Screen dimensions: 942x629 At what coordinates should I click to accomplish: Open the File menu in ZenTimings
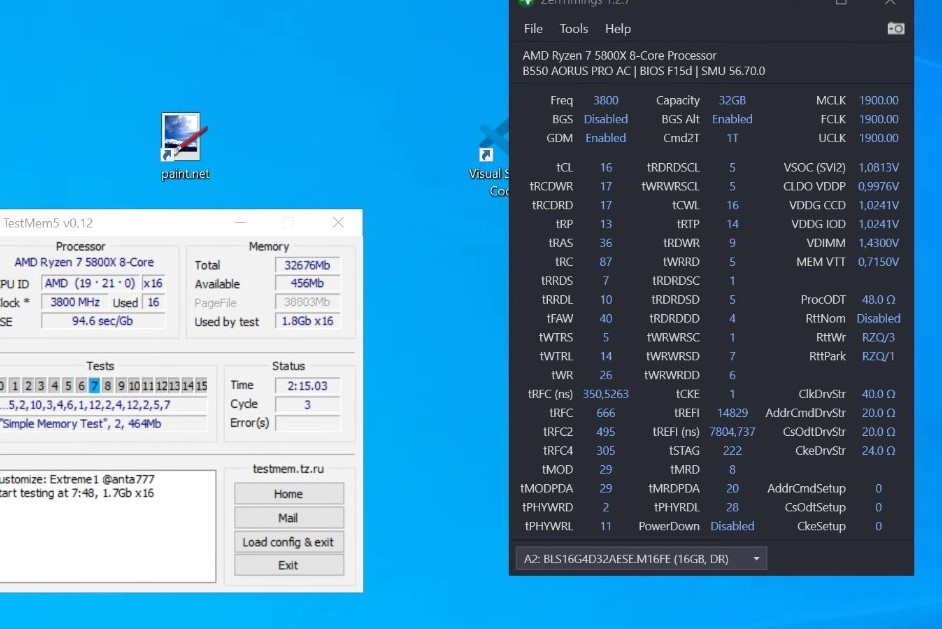(532, 29)
